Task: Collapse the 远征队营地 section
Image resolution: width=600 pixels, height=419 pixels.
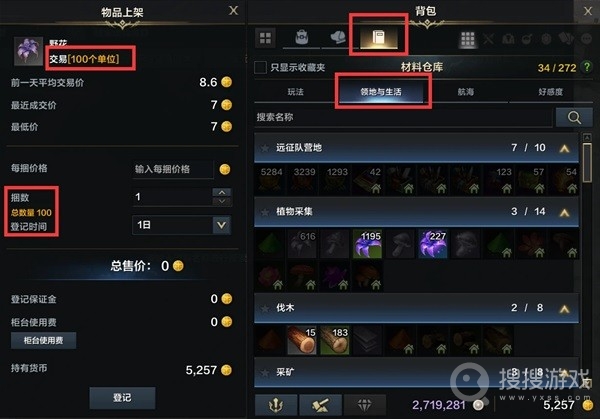Action: (564, 148)
